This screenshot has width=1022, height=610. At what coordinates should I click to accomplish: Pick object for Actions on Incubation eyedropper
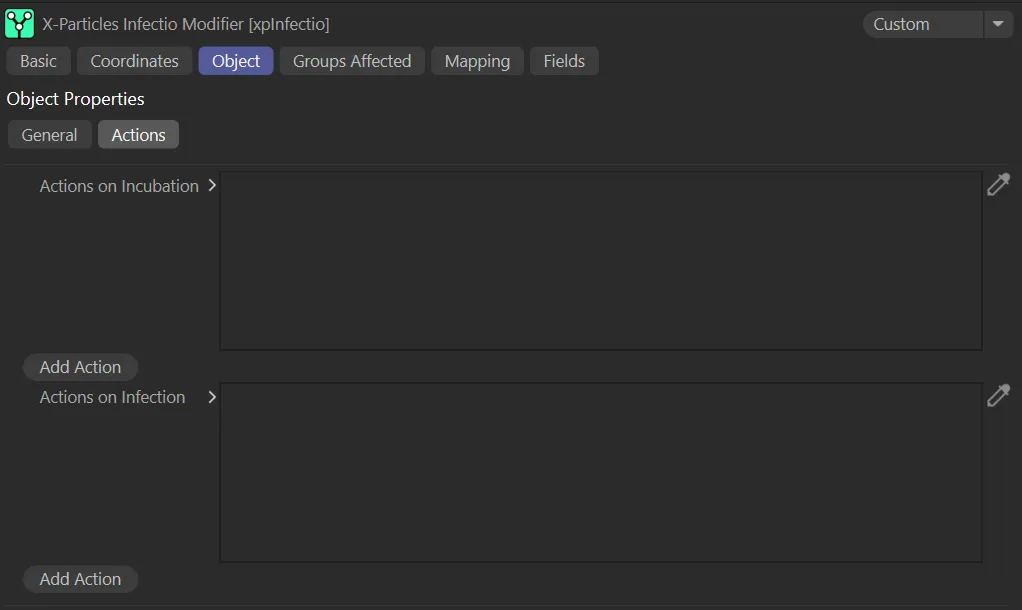click(998, 185)
